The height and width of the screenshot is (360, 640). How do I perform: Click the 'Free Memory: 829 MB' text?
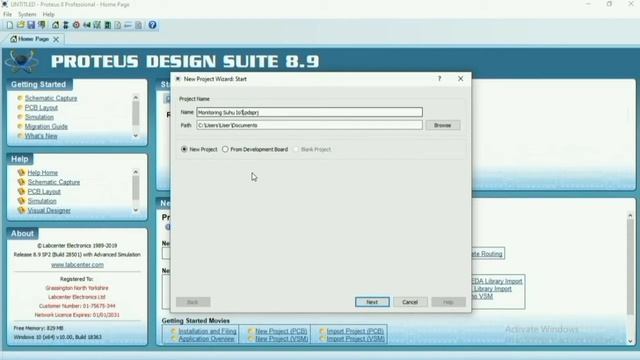(x=38, y=328)
